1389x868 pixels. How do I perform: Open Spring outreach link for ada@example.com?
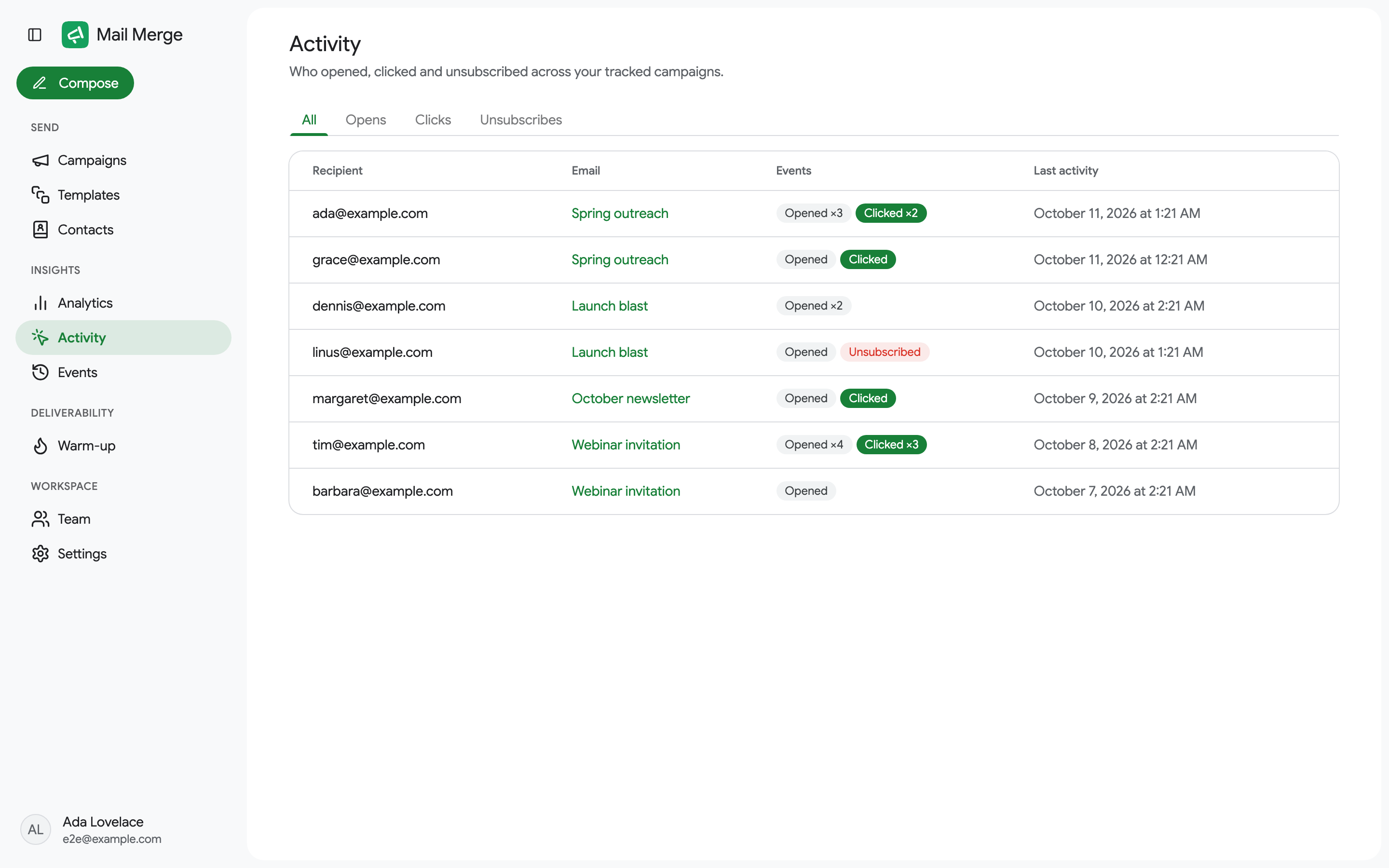click(620, 214)
